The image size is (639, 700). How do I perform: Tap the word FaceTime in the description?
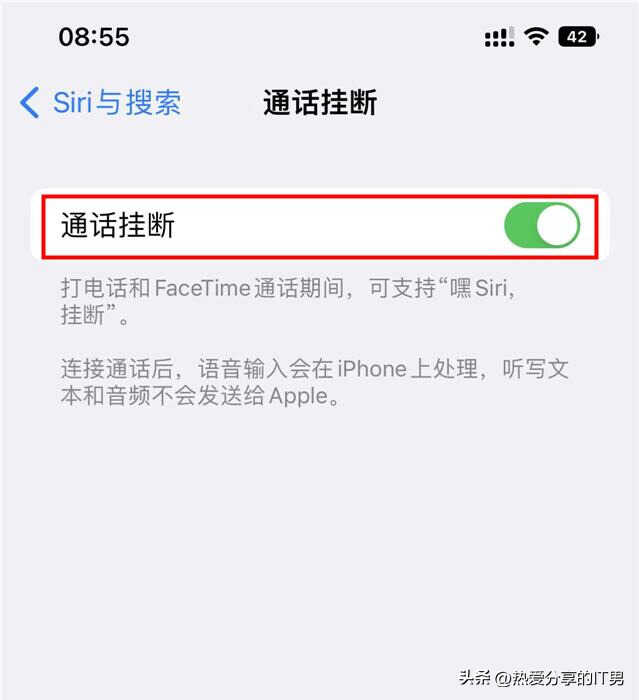tap(203, 288)
